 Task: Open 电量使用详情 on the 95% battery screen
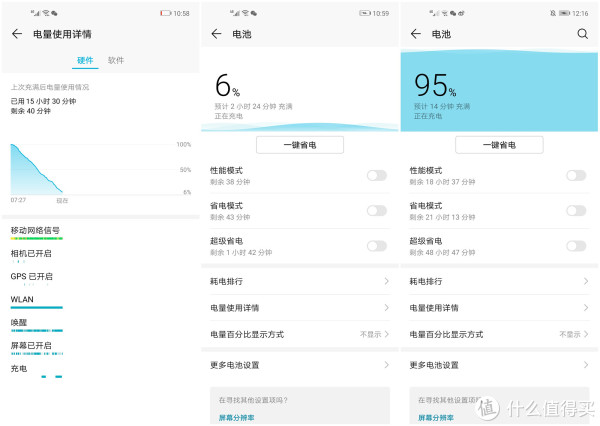click(499, 308)
